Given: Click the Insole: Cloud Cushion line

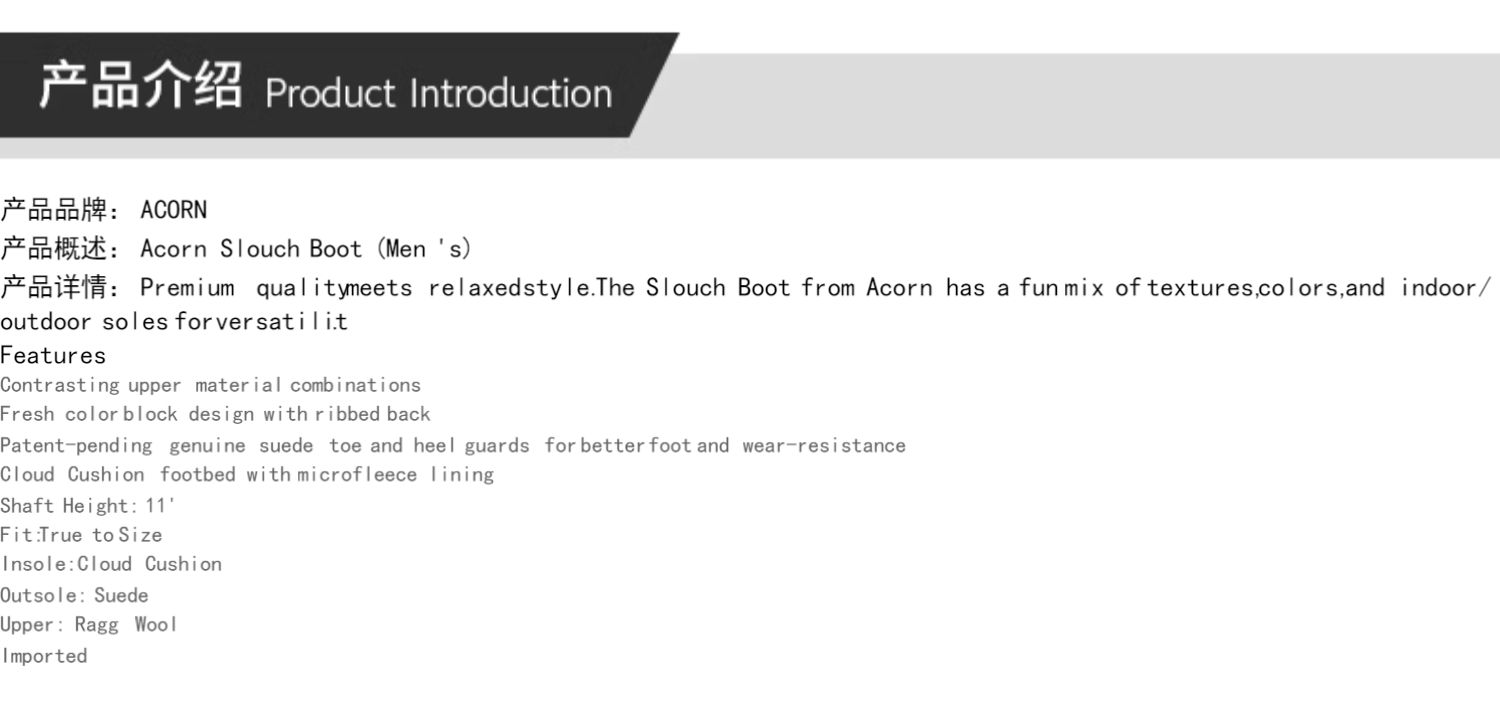Looking at the screenshot, I should click(111, 564).
